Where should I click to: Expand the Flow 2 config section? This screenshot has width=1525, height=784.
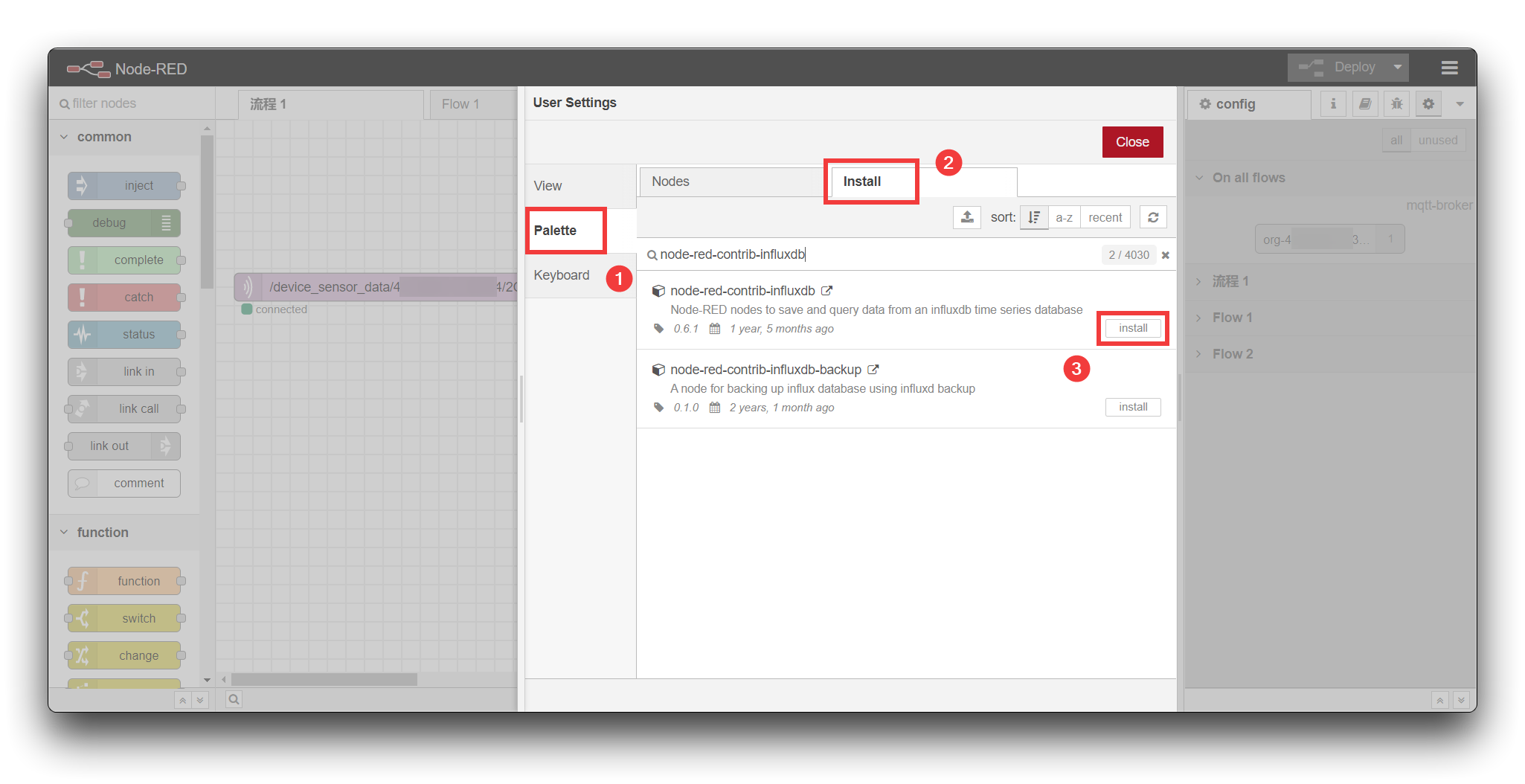click(x=1330, y=354)
